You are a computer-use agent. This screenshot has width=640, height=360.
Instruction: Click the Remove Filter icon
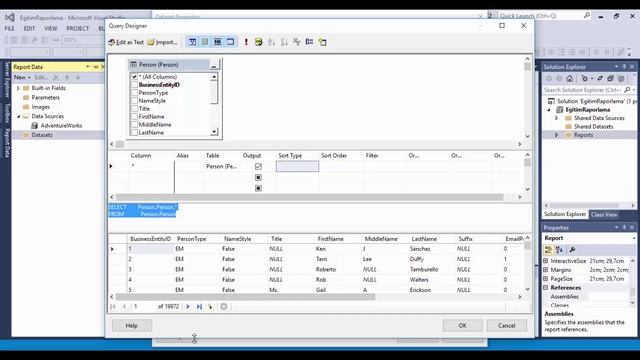[297, 42]
